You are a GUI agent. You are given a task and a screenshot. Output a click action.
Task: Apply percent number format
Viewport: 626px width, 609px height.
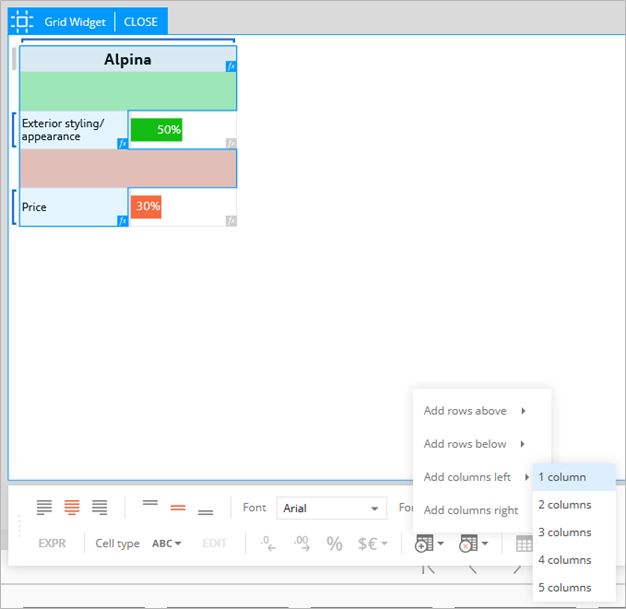pos(335,544)
